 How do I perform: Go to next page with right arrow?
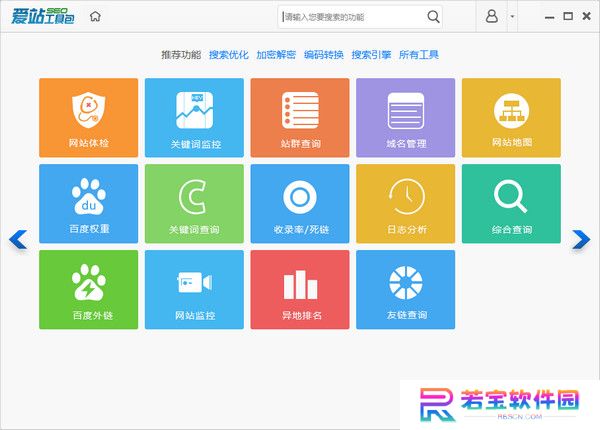coord(581,240)
